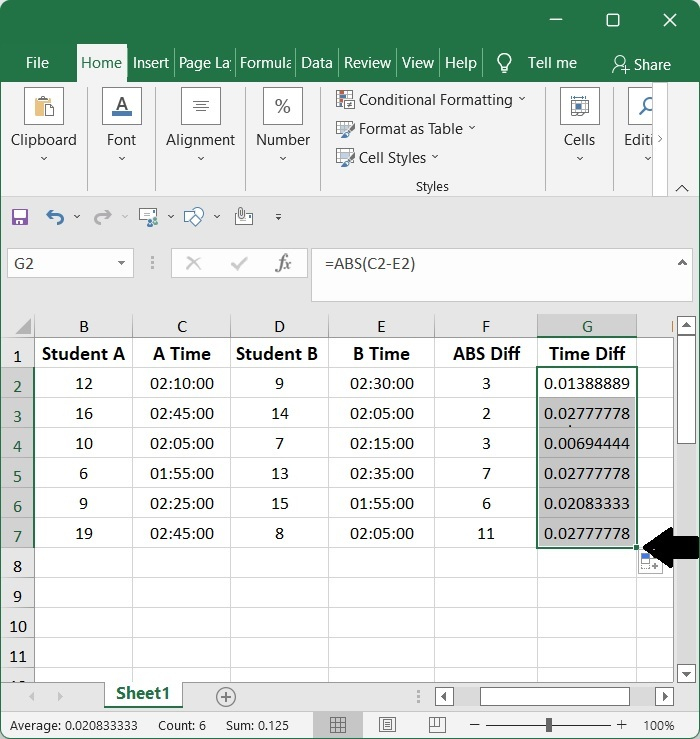Screen dimensions: 700x739
Task: Switch to the Page Layout tab
Action: click(x=205, y=63)
